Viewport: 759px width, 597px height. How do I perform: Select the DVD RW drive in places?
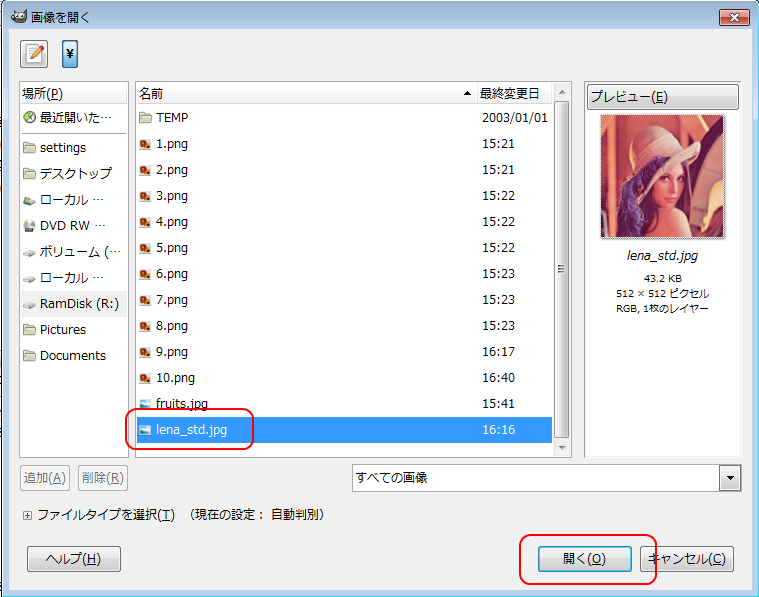[74, 226]
